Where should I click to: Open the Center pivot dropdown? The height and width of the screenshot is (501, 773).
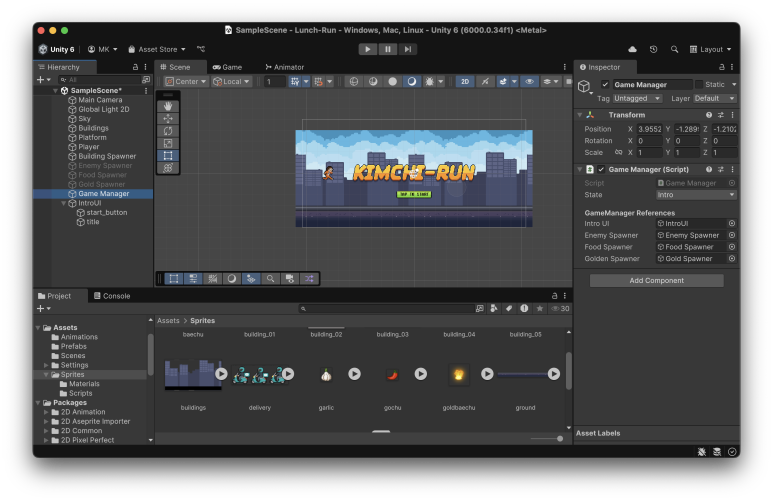click(x=186, y=82)
